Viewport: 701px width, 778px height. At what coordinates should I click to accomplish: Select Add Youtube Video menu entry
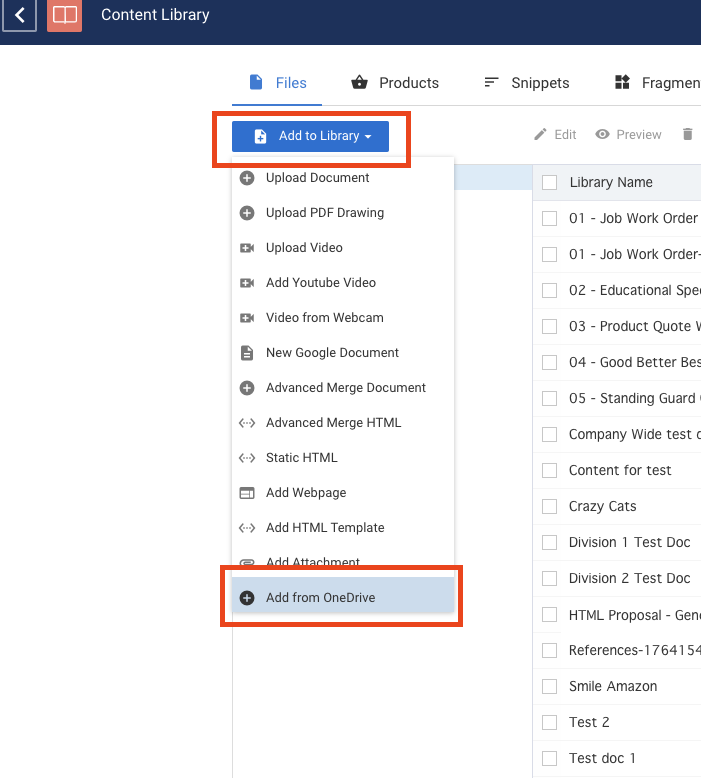320,283
